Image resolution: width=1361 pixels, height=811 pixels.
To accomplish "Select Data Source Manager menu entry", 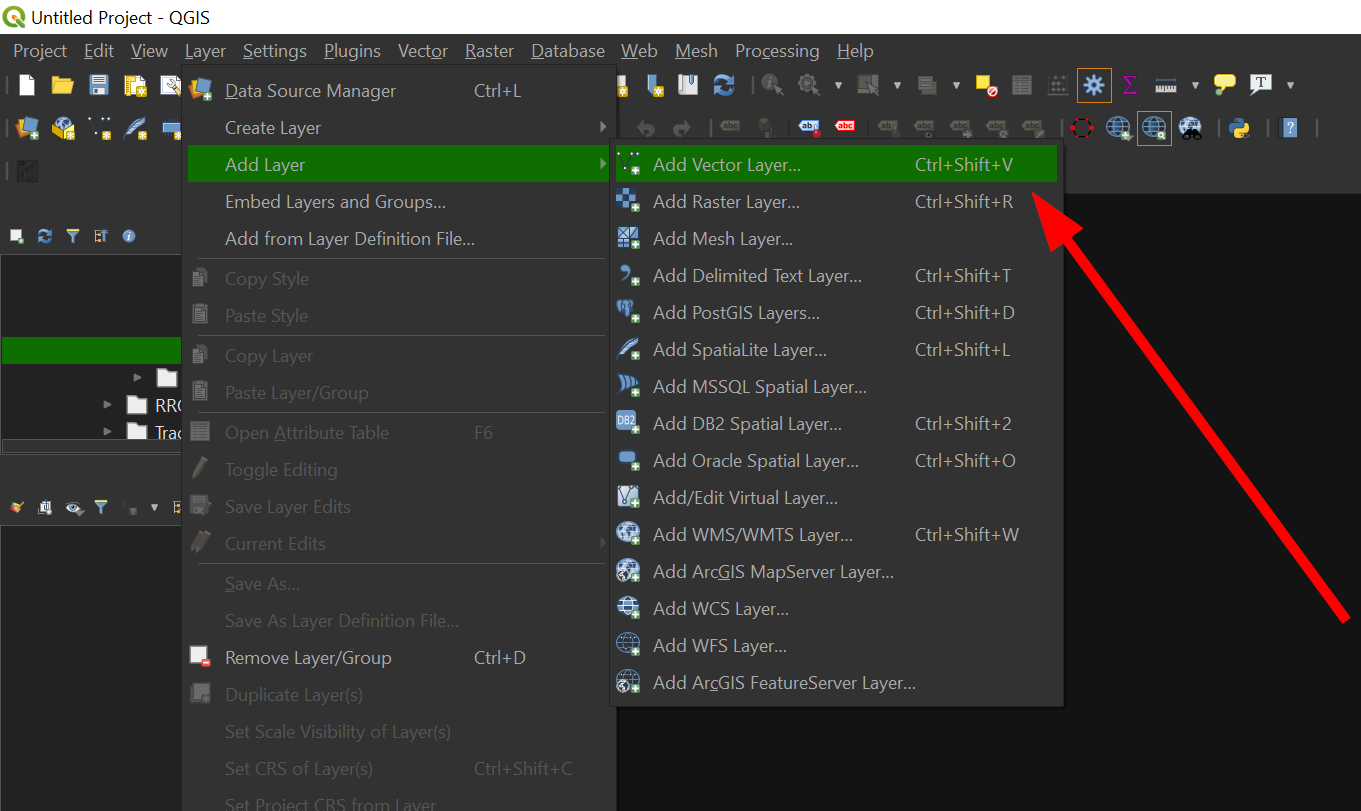I will click(x=398, y=90).
